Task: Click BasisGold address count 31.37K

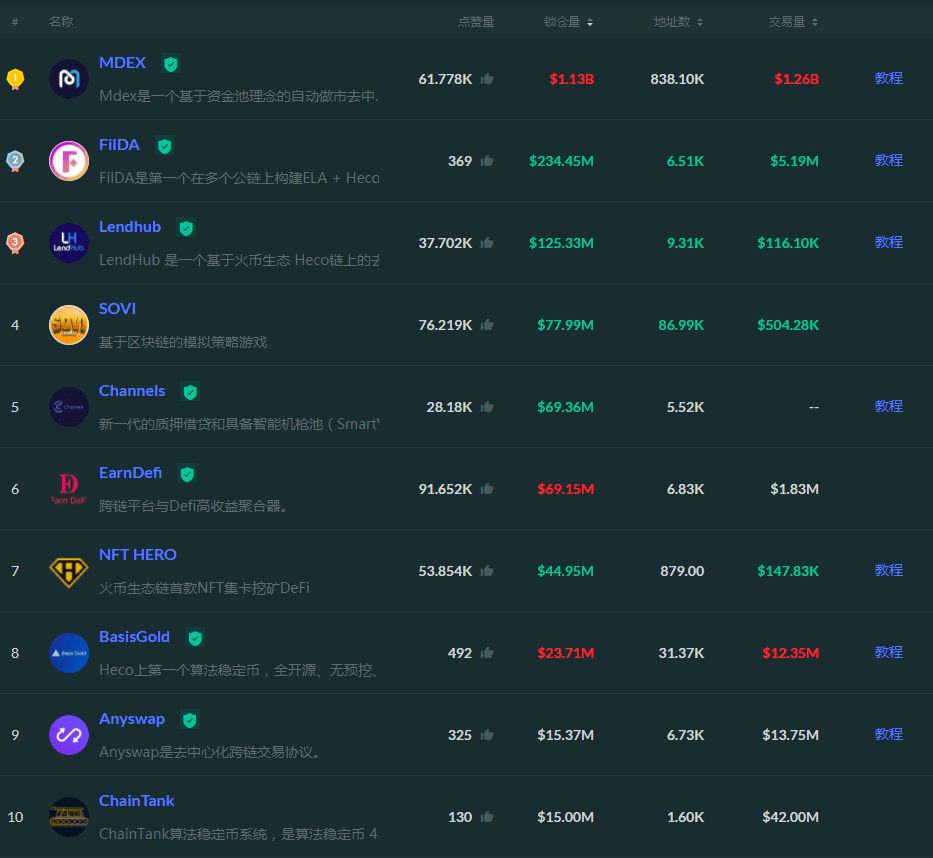Action: click(x=681, y=653)
